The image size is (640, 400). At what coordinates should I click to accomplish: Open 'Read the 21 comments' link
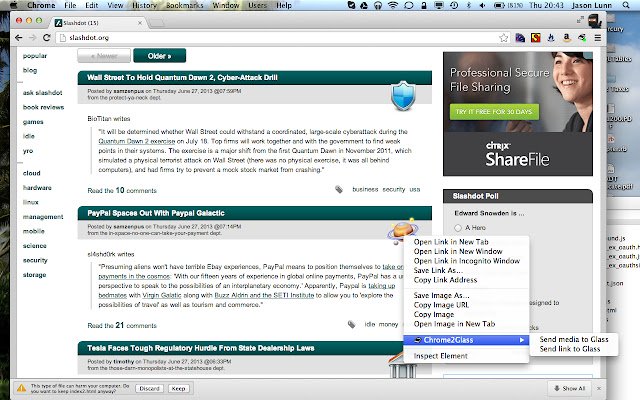(122, 325)
